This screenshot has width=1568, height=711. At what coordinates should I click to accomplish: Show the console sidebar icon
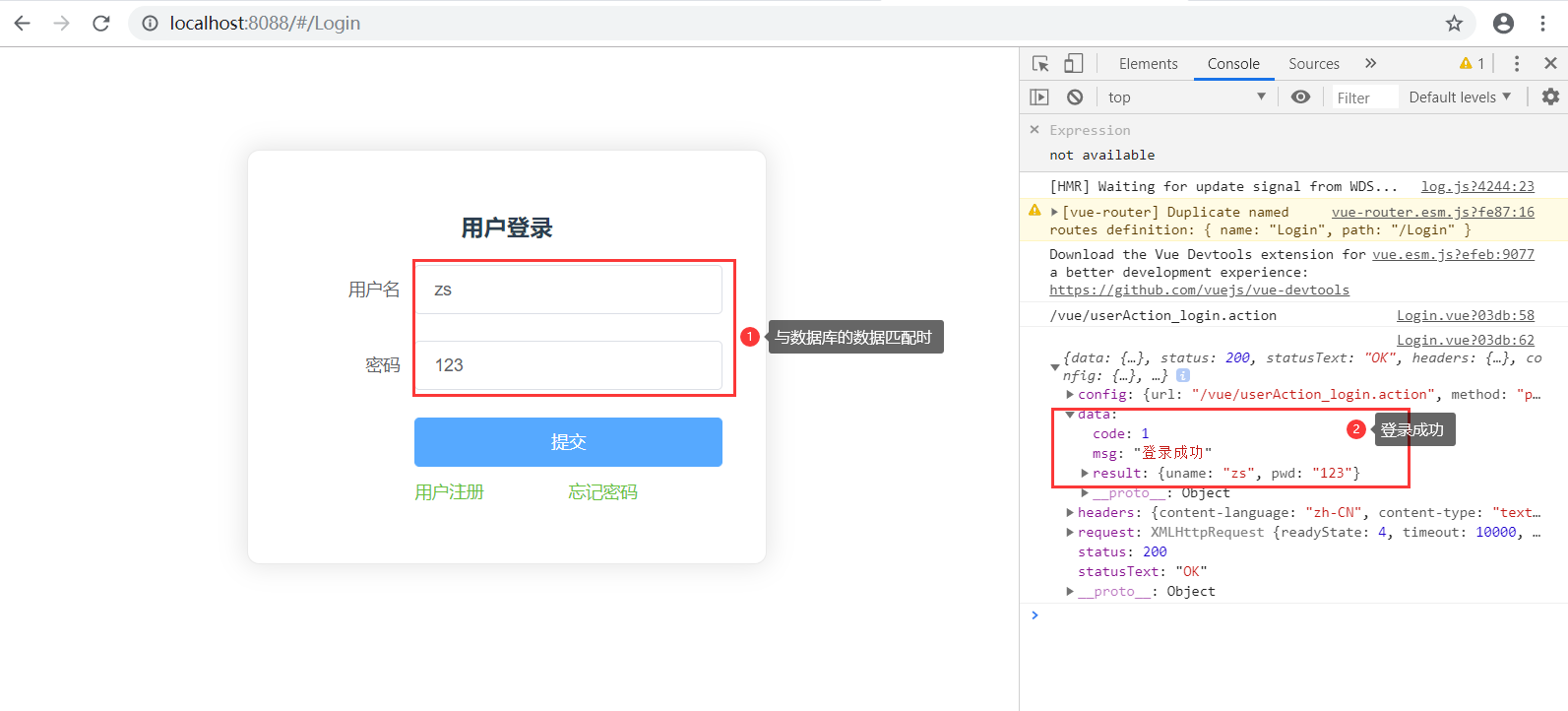(1039, 97)
